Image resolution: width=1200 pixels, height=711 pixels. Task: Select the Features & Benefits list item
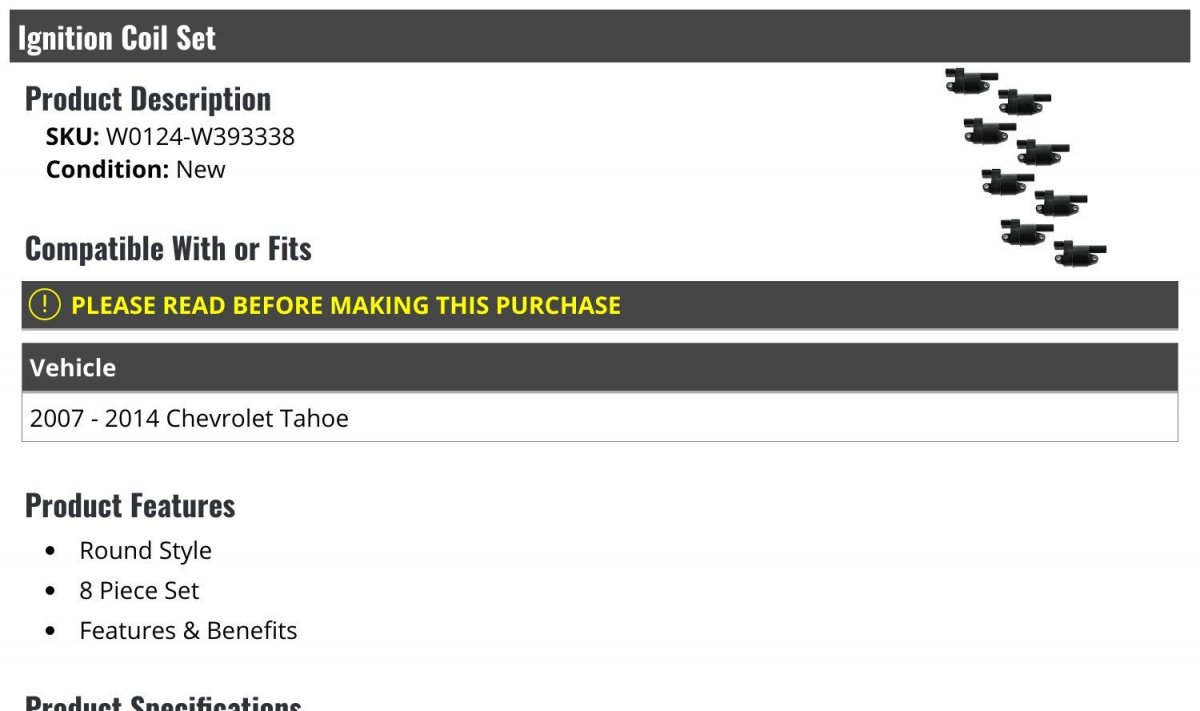[189, 631]
